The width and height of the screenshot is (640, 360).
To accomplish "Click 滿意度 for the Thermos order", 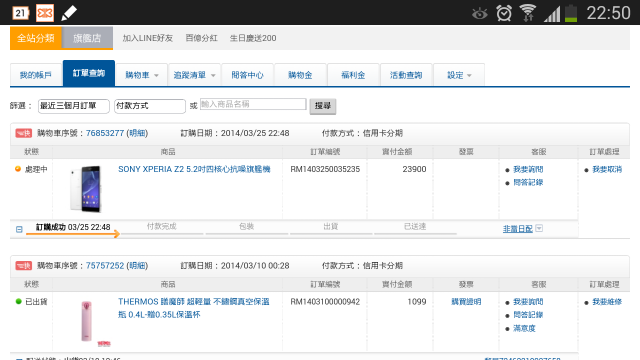I will pos(524,328).
